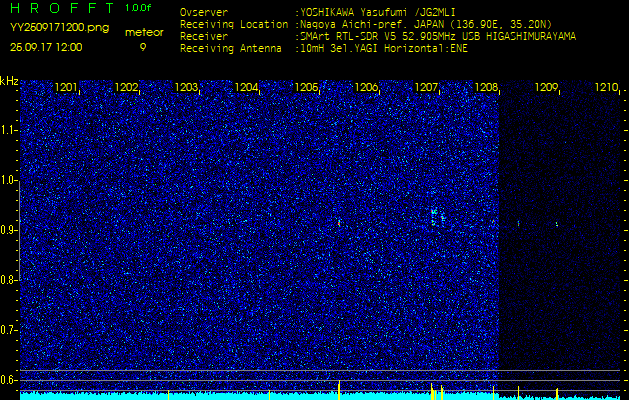Click the bright echo cluster at 1207
Image resolution: width=629 pixels, height=400 pixels.
(437, 217)
